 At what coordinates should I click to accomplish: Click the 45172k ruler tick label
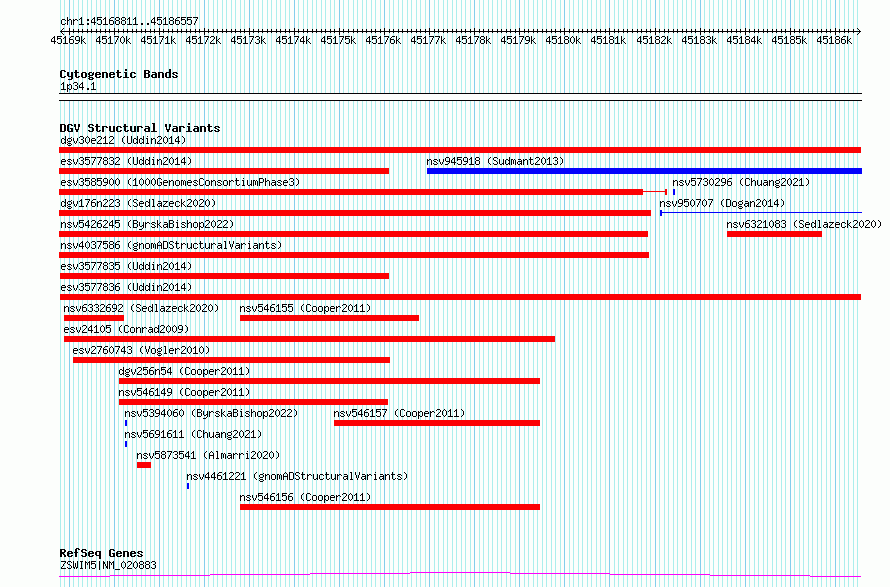pyautogui.click(x=203, y=40)
